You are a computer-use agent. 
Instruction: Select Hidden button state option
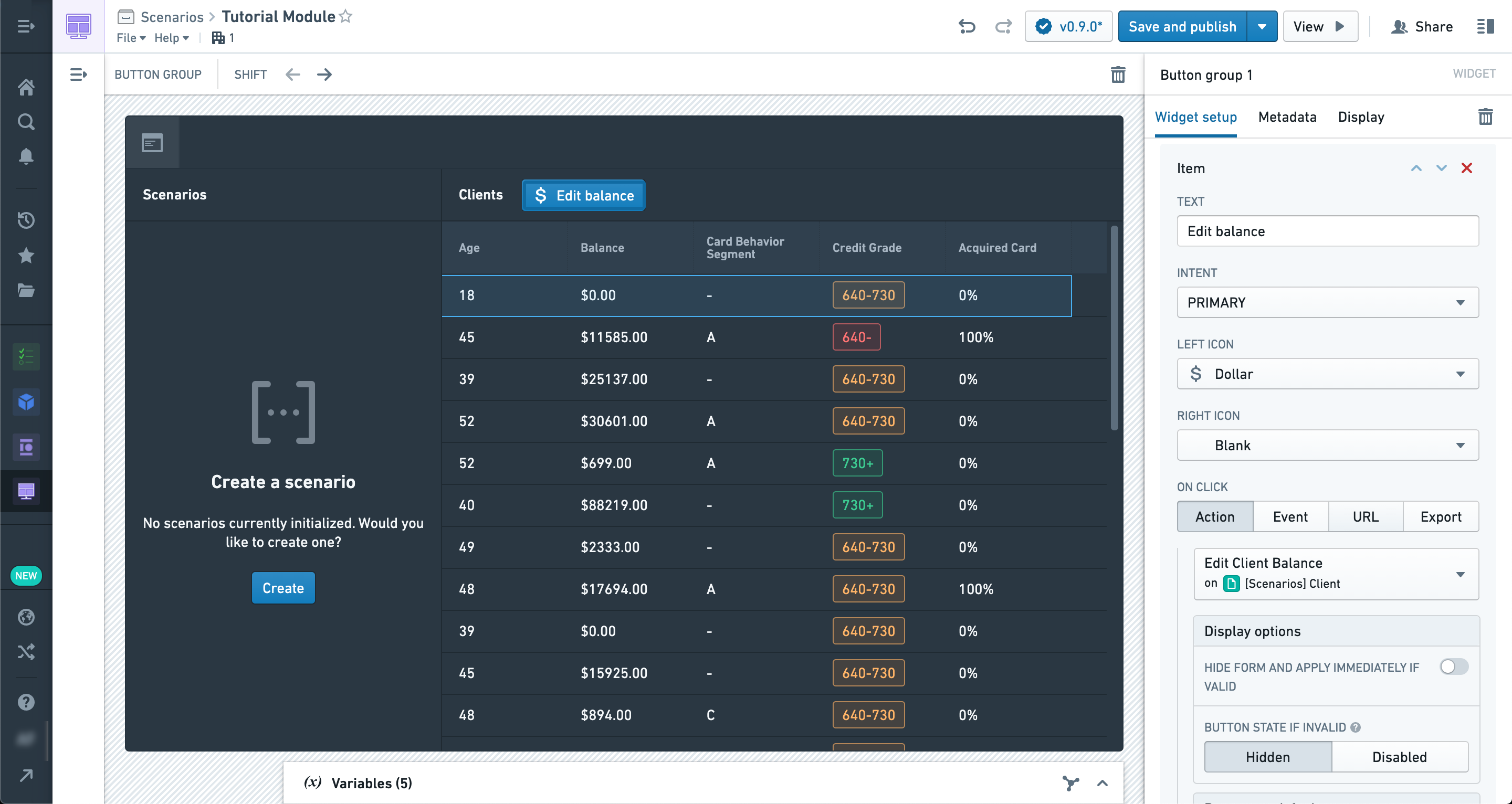tap(1268, 757)
